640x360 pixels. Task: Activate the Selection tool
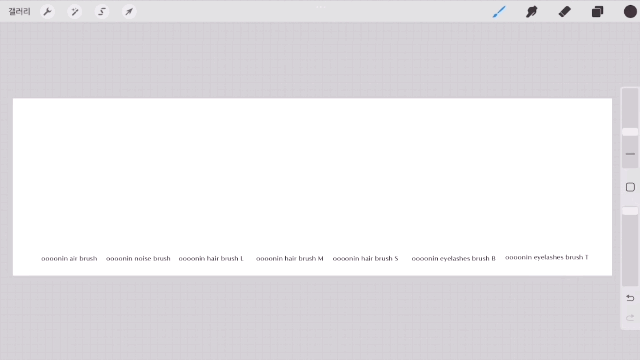[x=102, y=11]
